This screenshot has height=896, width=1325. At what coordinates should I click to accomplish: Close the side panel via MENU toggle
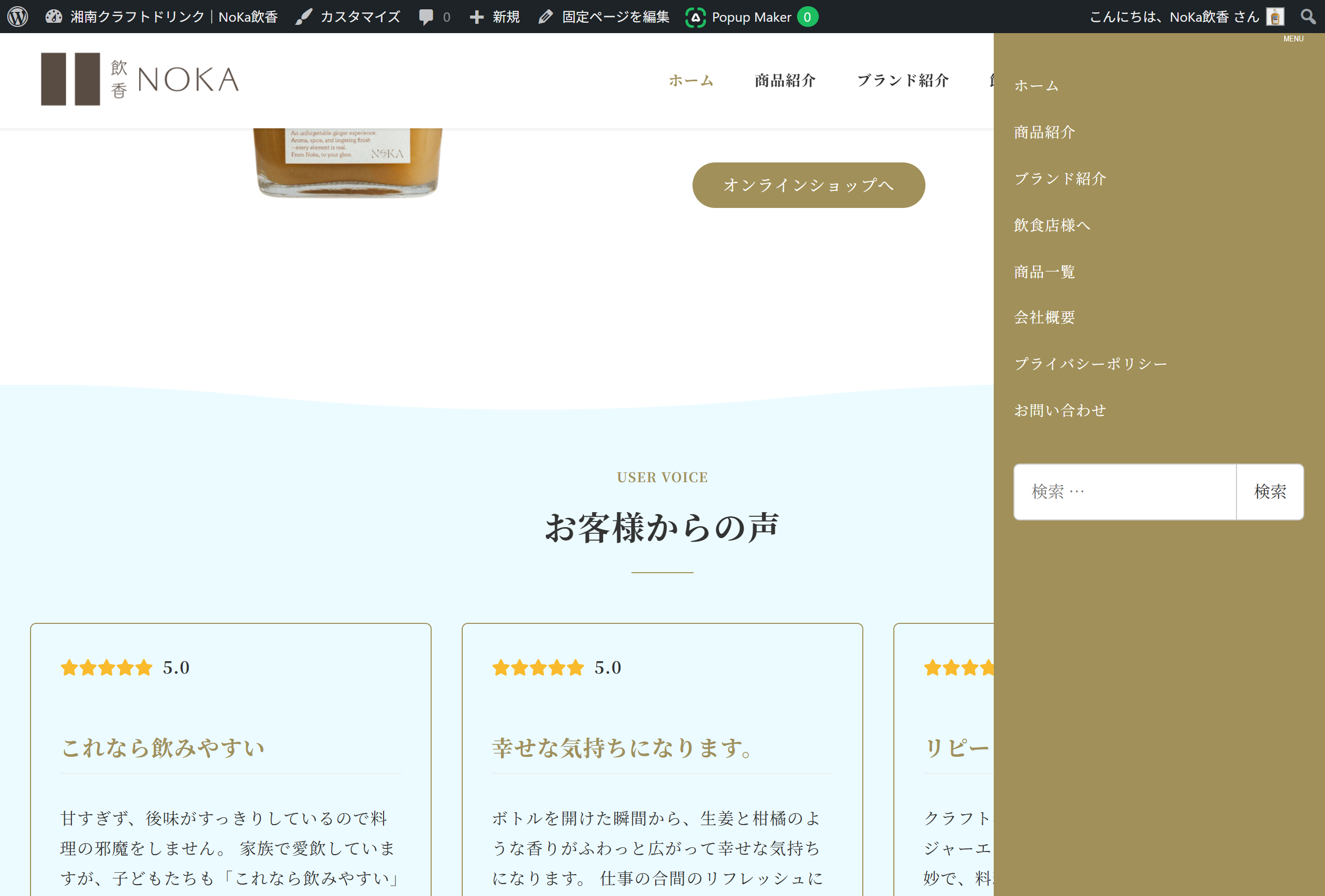coord(1293,39)
